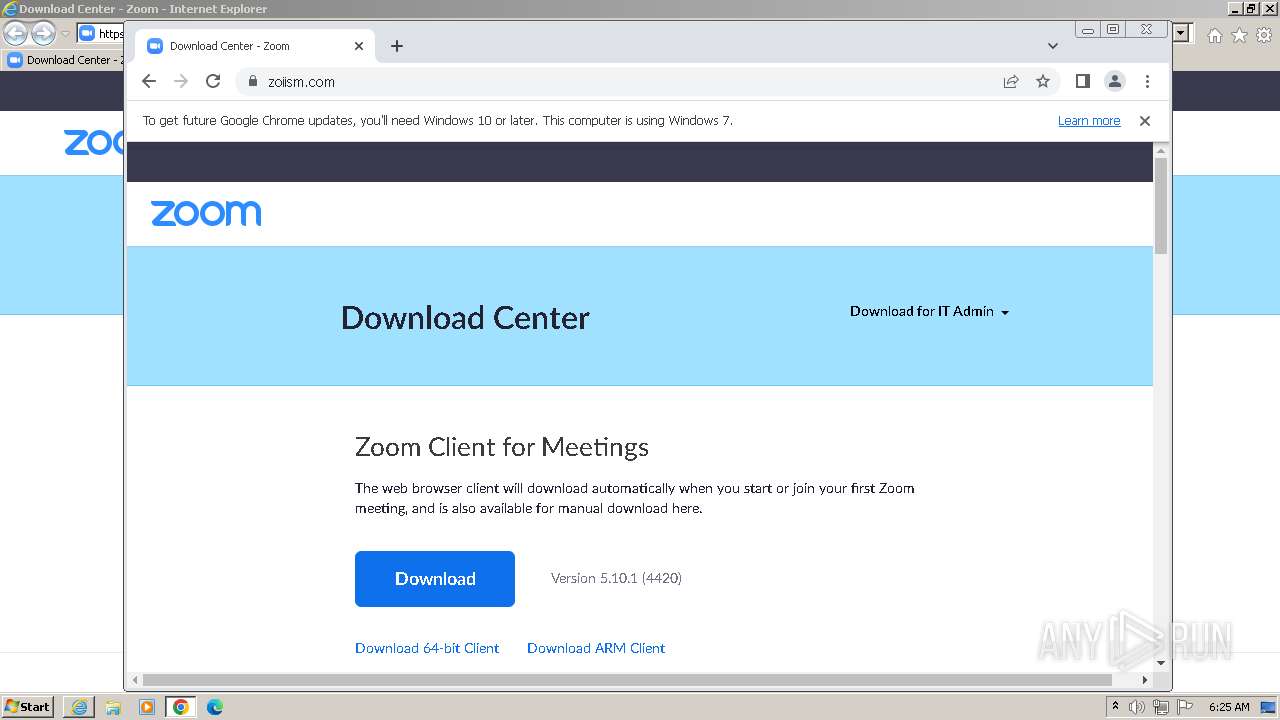1280x720 pixels.
Task: Open the Chrome profile avatar menu
Action: [1115, 82]
